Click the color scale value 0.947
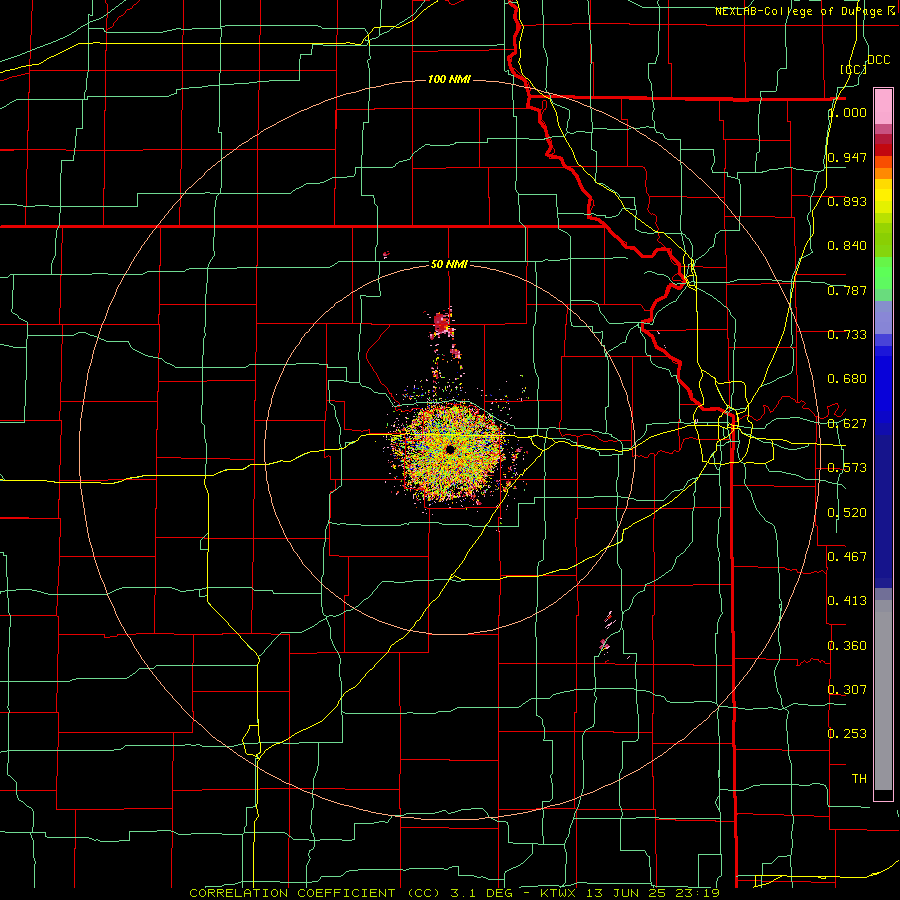This screenshot has height=900, width=900. (x=847, y=157)
